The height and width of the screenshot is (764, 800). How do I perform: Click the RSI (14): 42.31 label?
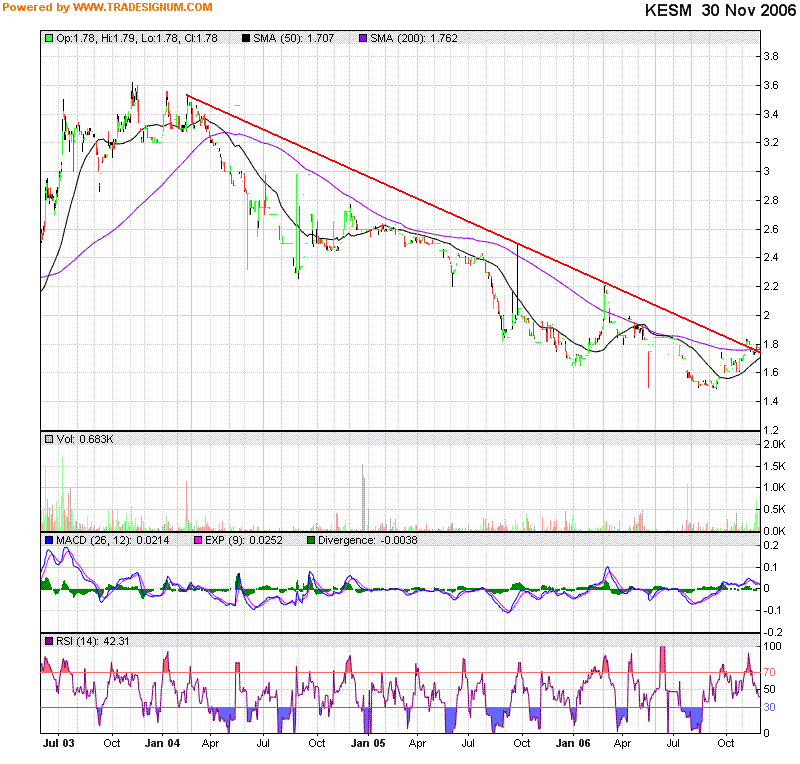pos(92,641)
